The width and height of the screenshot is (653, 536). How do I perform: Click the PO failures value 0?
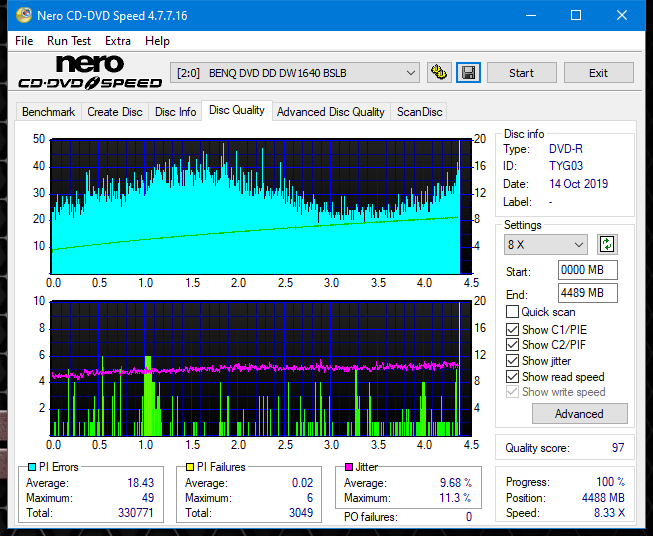[469, 517]
